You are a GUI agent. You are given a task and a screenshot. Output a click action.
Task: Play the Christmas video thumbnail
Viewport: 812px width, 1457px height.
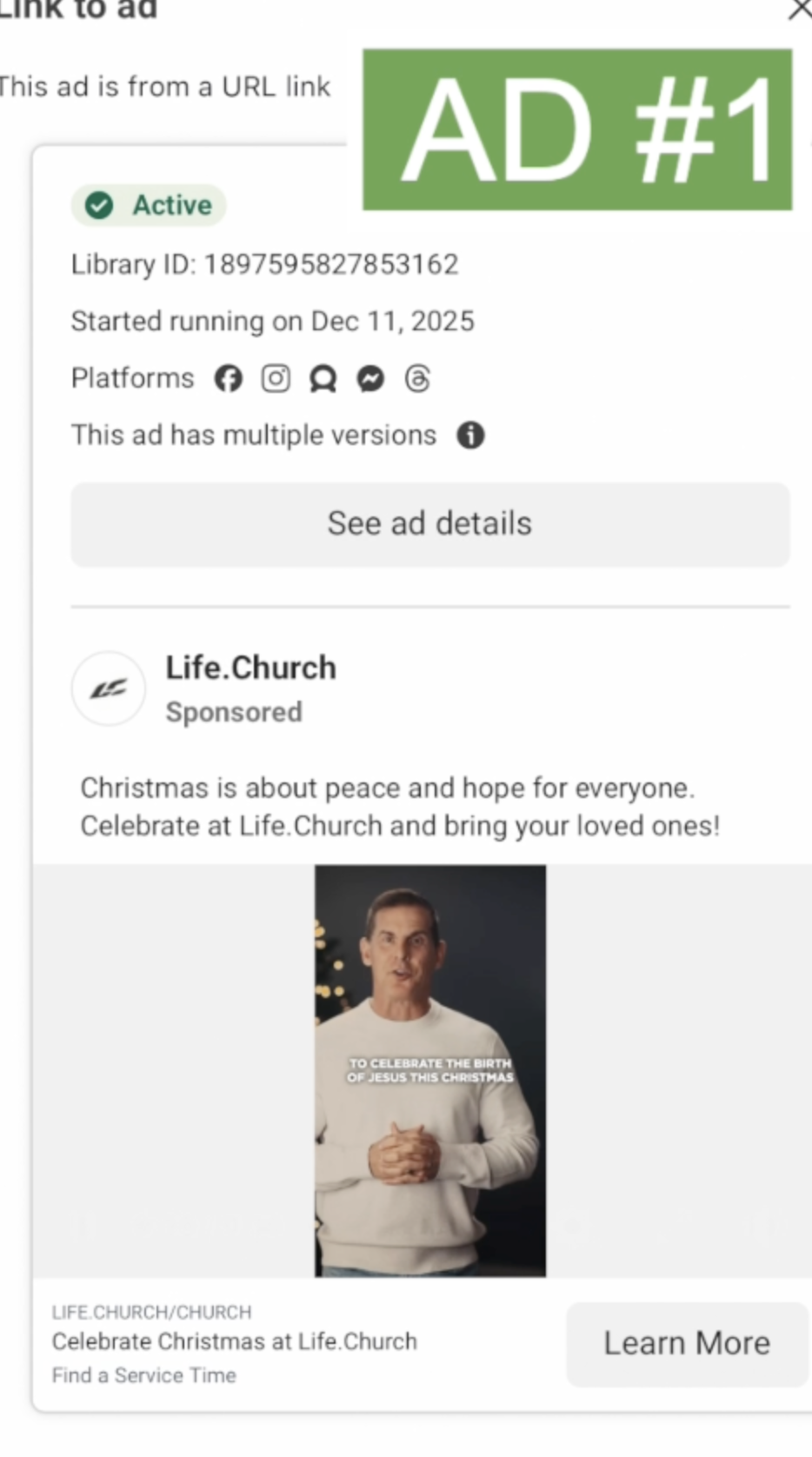(430, 1070)
